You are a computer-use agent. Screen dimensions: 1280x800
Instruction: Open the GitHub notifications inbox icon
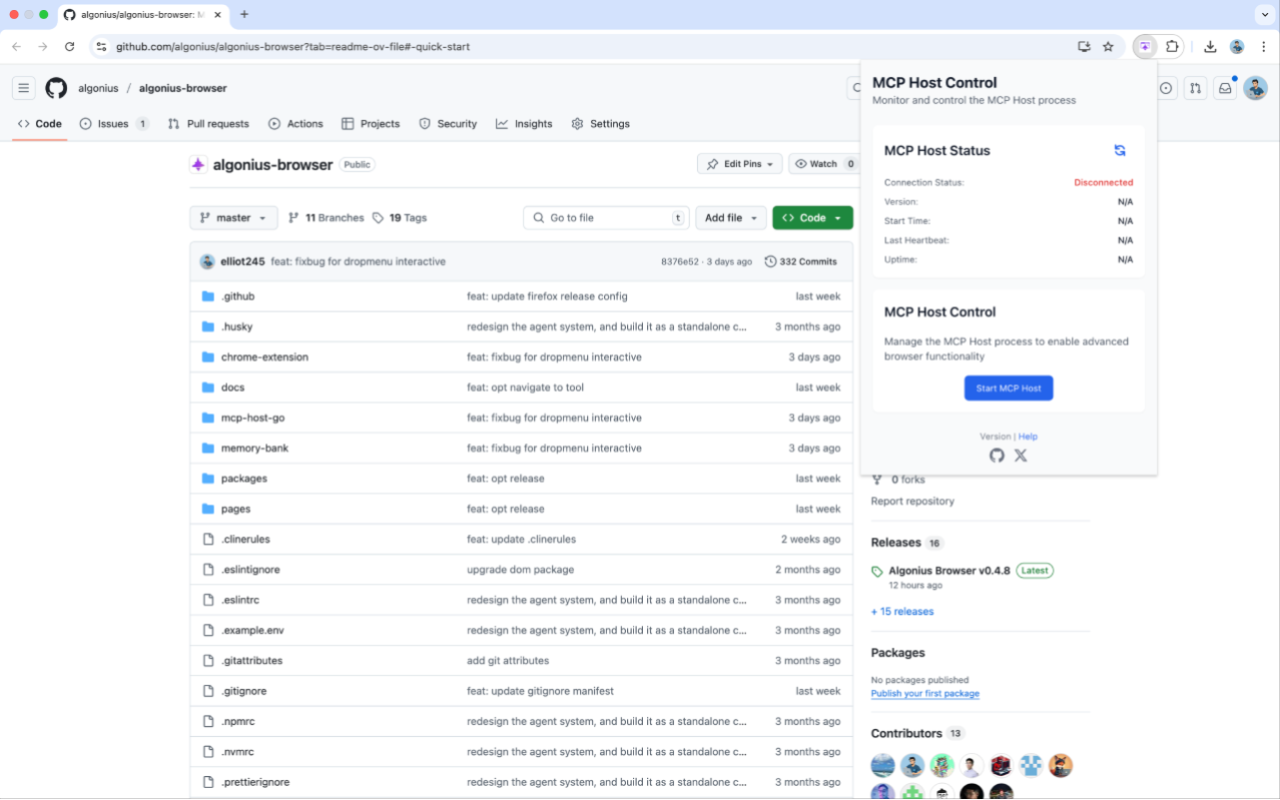click(x=1224, y=88)
